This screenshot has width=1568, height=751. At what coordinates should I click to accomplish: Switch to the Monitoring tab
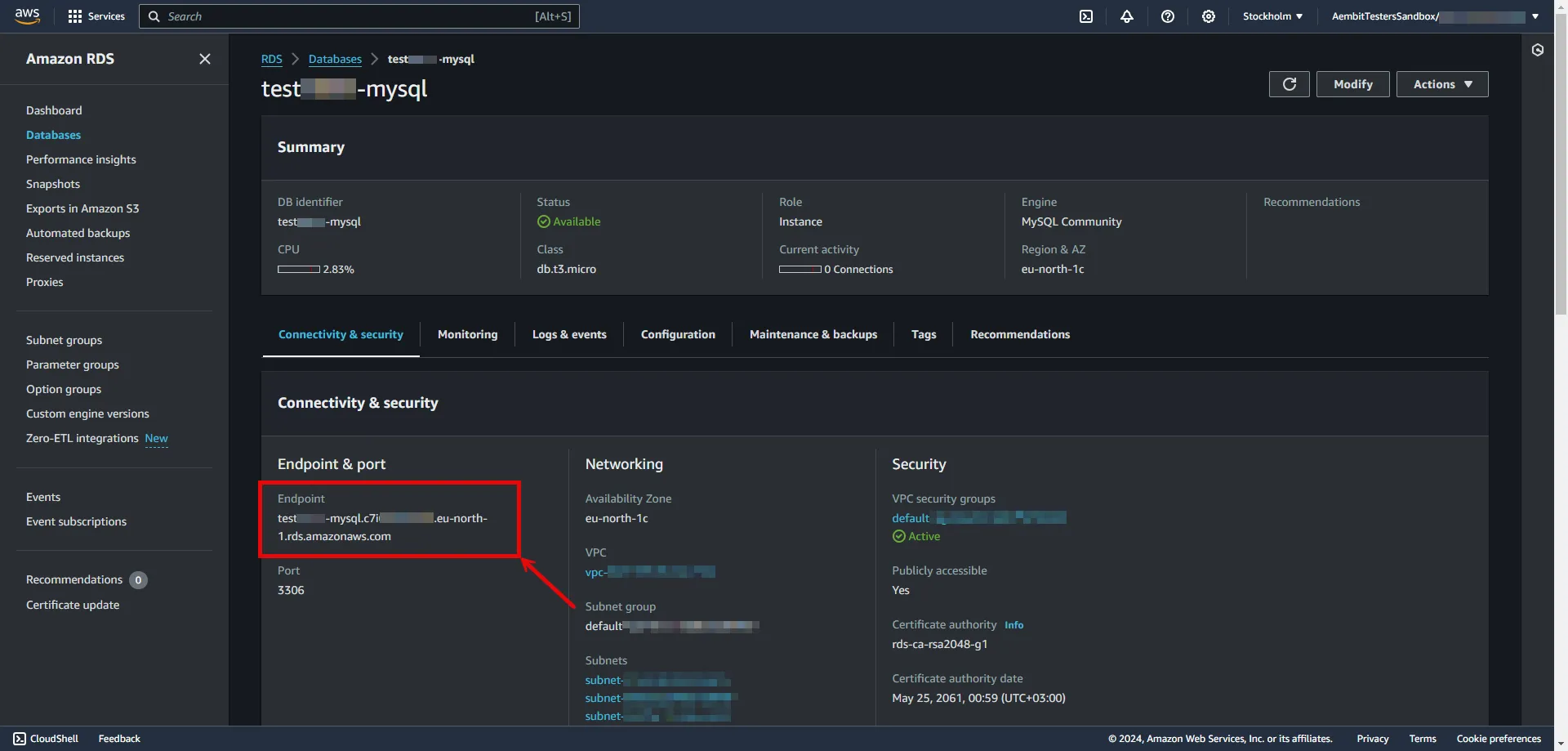(x=467, y=334)
